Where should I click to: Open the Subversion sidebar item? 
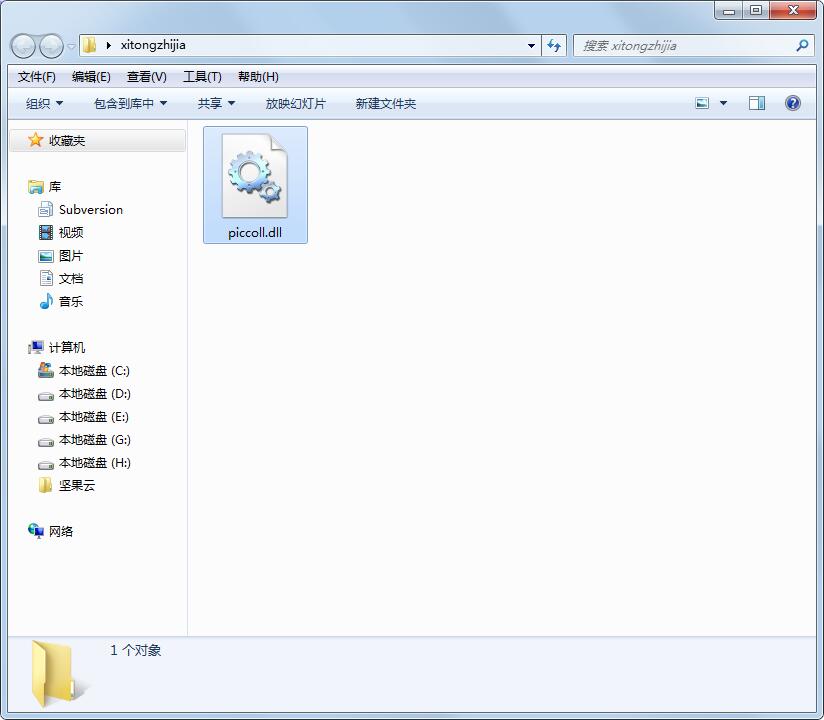click(90, 209)
